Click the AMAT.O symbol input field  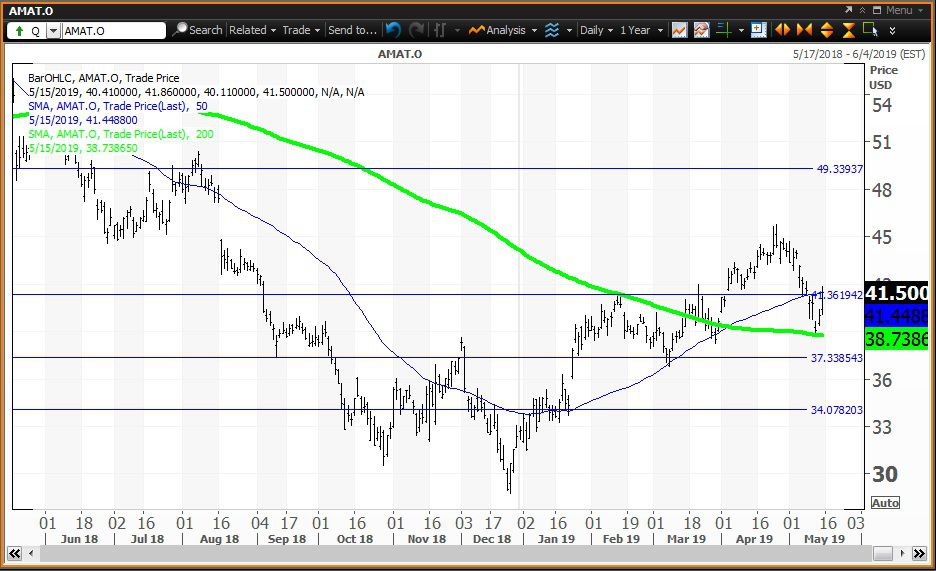coord(113,30)
